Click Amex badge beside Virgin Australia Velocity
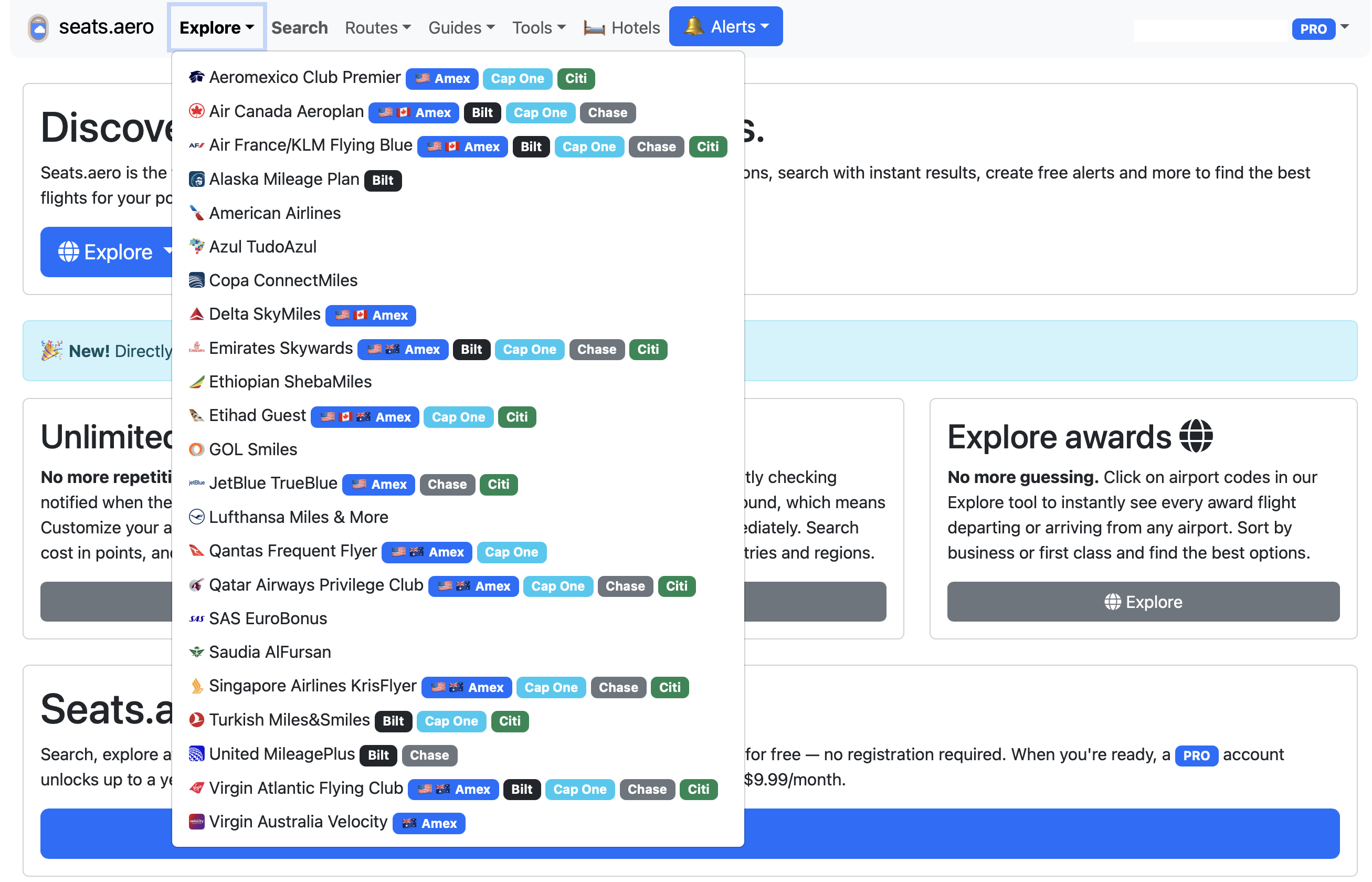The height and width of the screenshot is (882, 1372). pos(429,823)
